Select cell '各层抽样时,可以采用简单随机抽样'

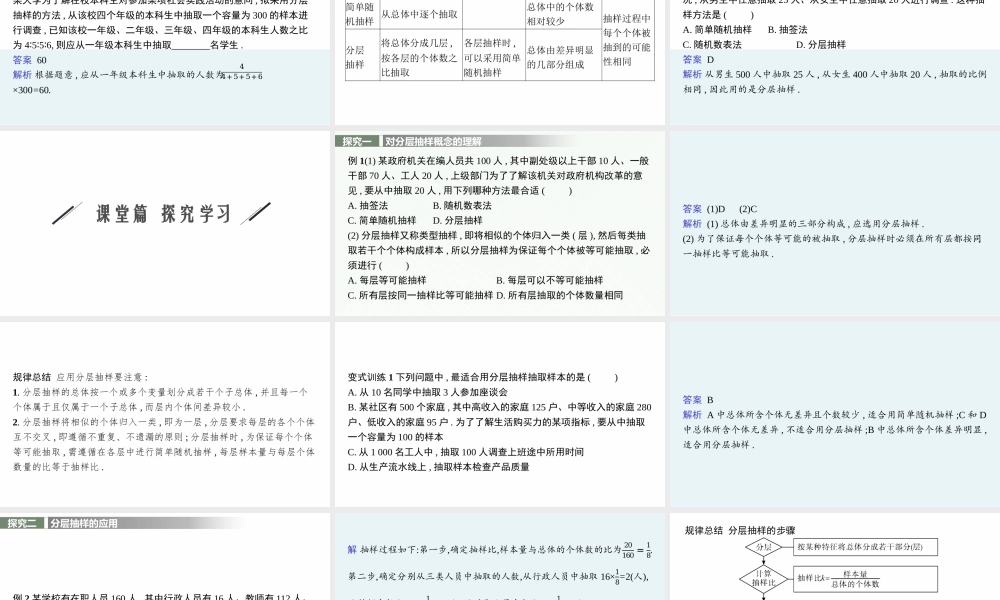coord(492,57)
